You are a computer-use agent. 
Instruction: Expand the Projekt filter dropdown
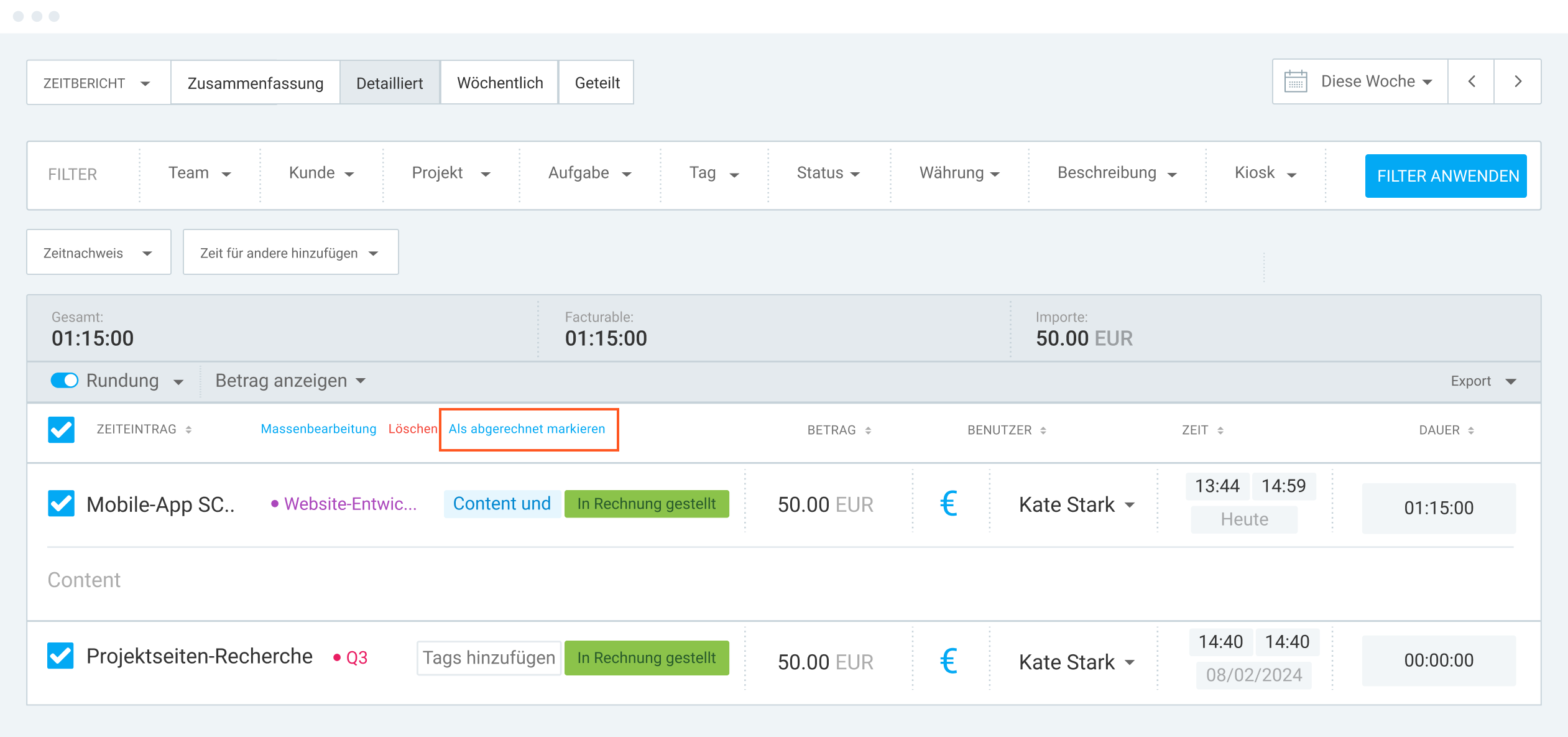(x=451, y=174)
